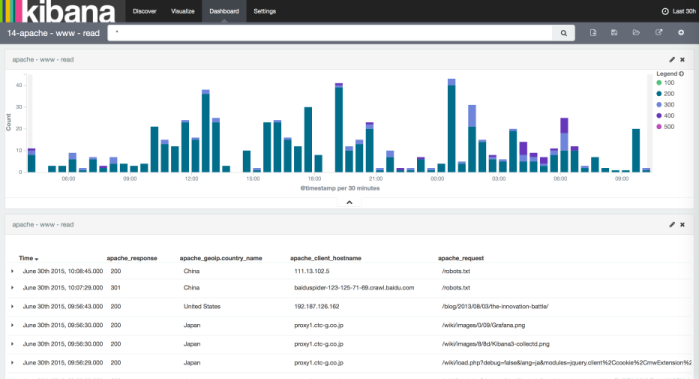Click the 301 response cell
Viewport: 699px width, 379px height.
(x=115, y=288)
